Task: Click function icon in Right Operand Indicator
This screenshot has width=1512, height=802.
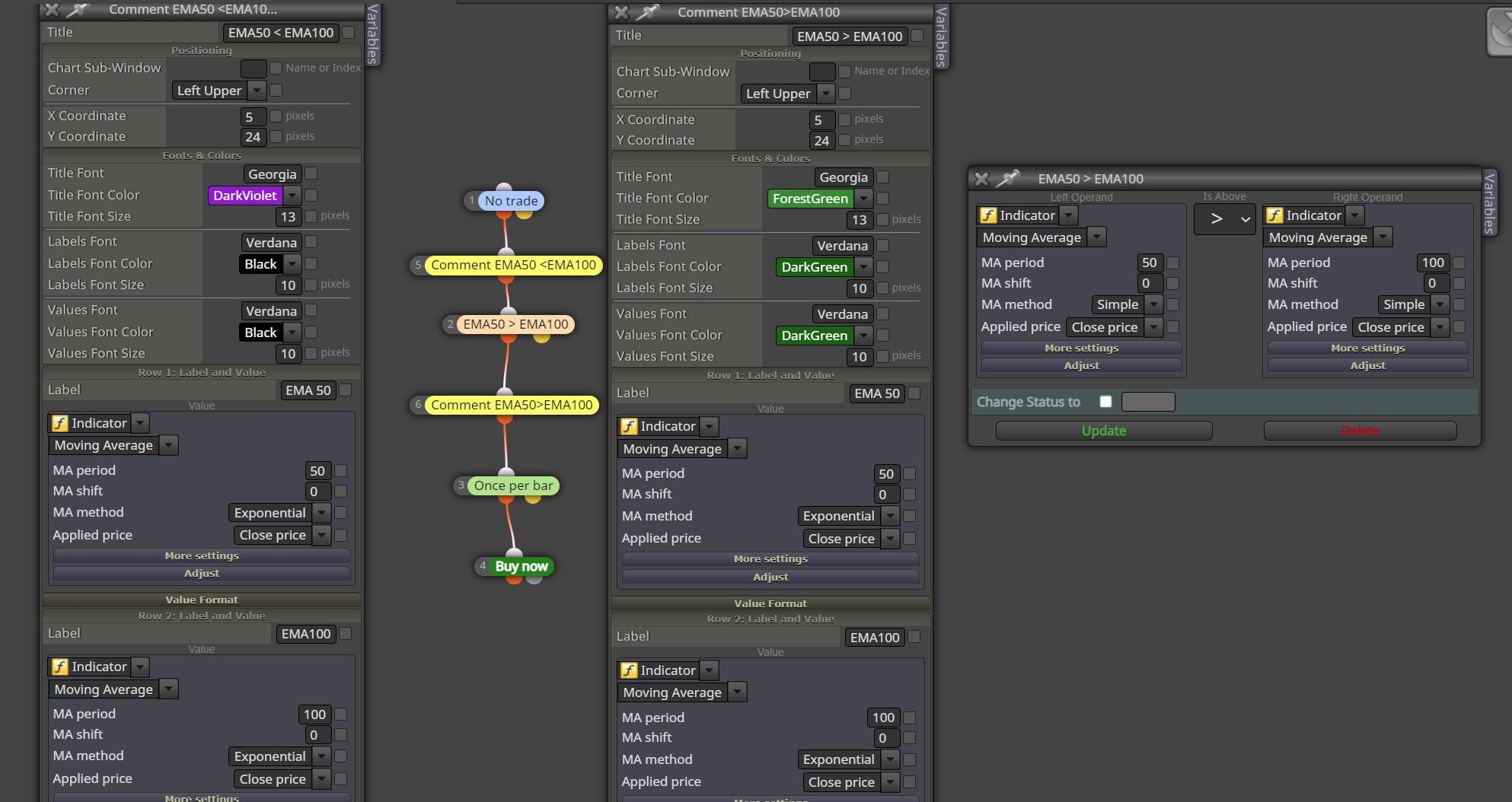Action: point(1274,215)
